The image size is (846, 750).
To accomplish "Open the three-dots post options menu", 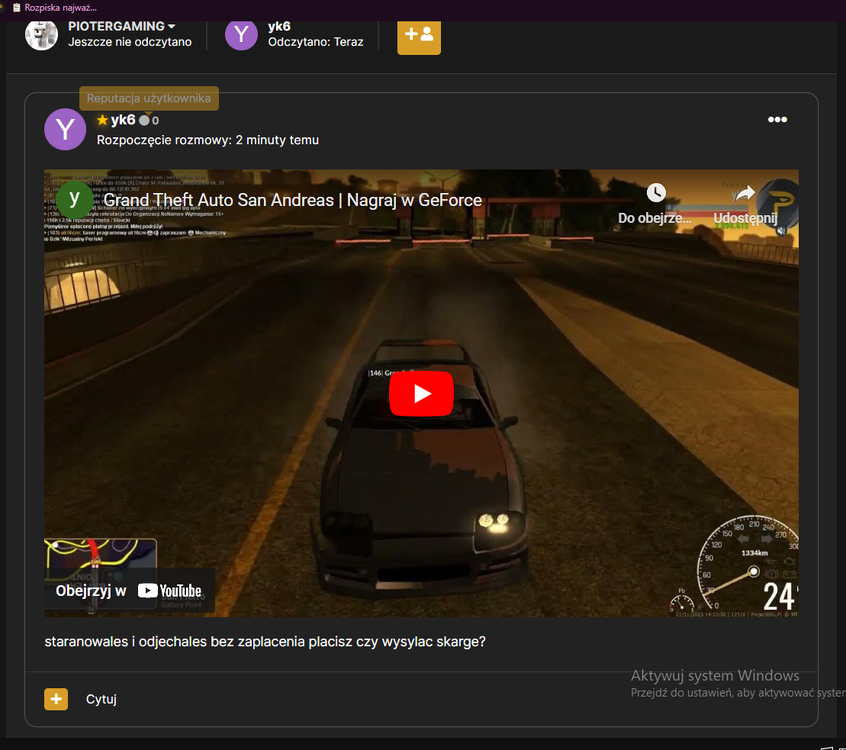I will coord(777,119).
